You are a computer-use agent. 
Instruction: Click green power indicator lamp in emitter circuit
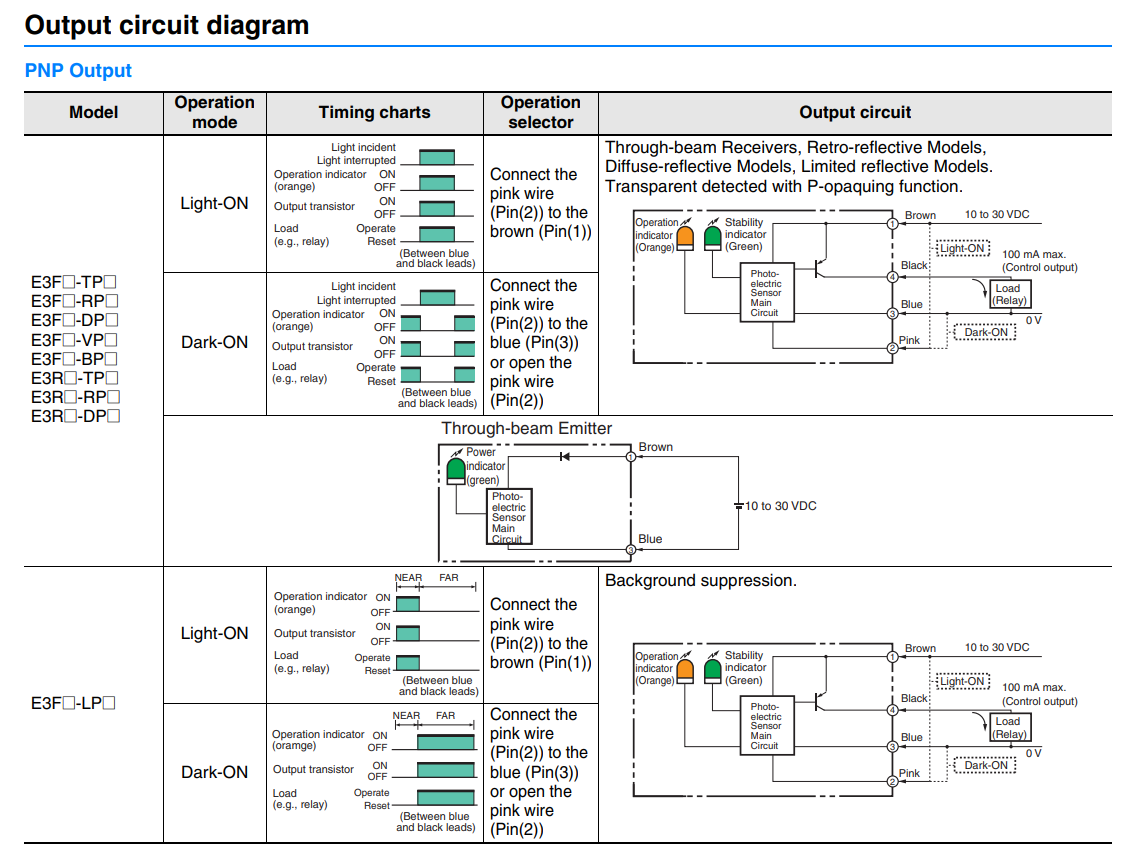[456, 472]
